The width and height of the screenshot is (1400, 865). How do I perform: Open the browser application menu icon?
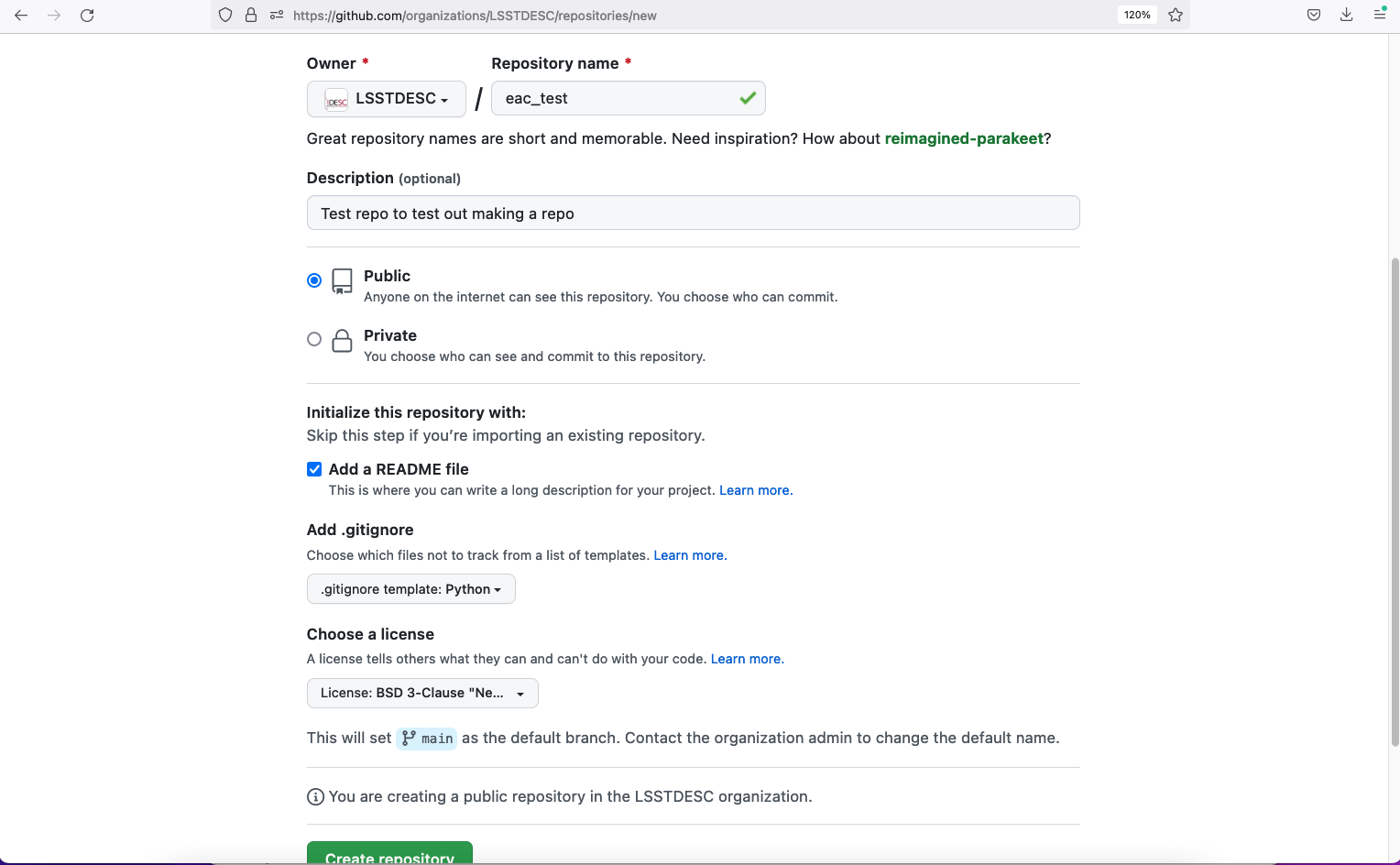[x=1380, y=14]
